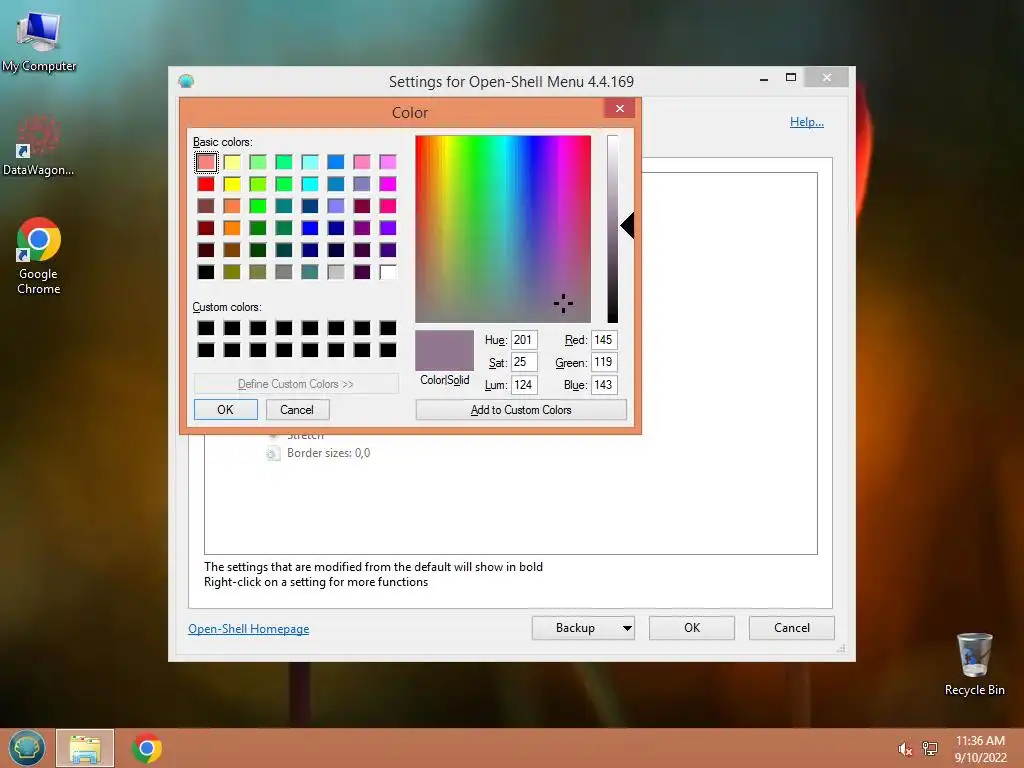This screenshot has height=768, width=1024.
Task: Cancel the Color dialog
Action: click(x=297, y=409)
